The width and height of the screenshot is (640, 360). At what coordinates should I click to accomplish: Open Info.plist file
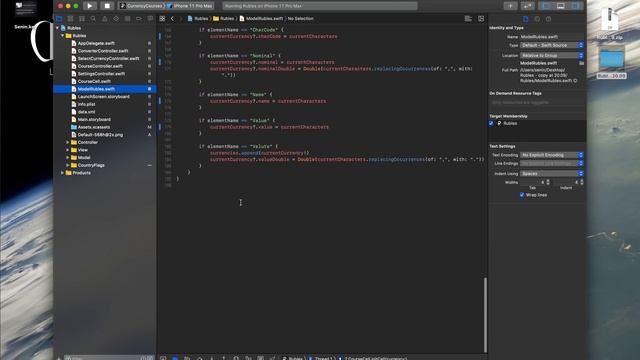tap(86, 104)
